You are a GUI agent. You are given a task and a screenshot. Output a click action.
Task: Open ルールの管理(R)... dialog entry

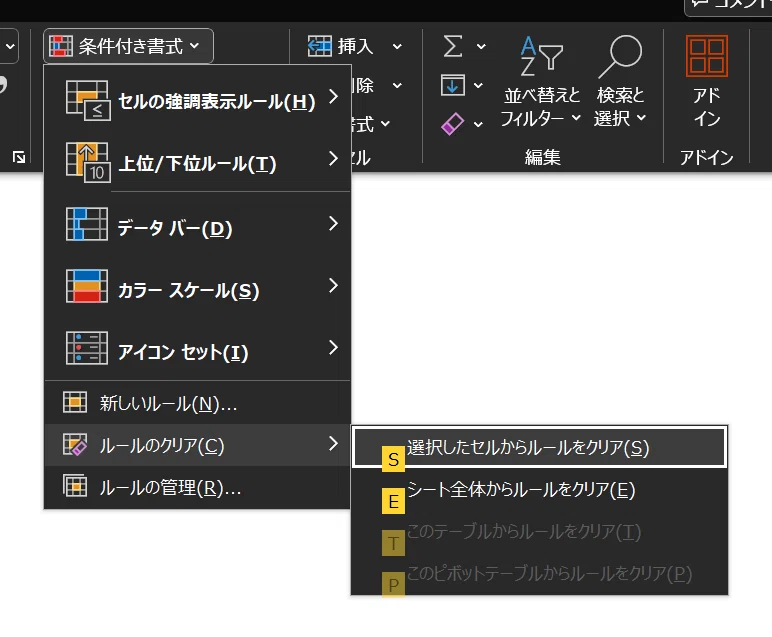[197, 487]
